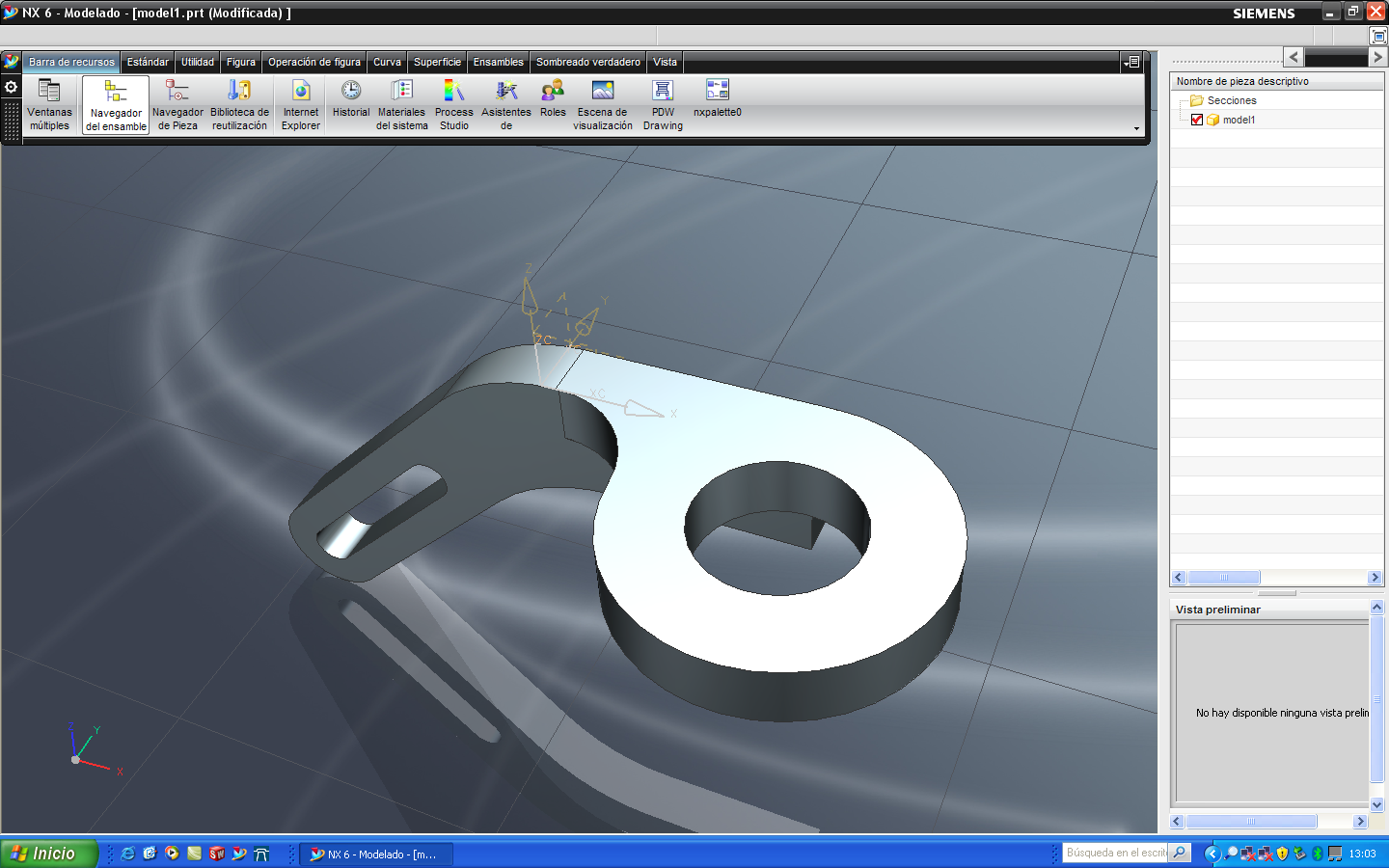Toggle the model1 checkbox
This screenshot has width=1389, height=868.
1197,120
